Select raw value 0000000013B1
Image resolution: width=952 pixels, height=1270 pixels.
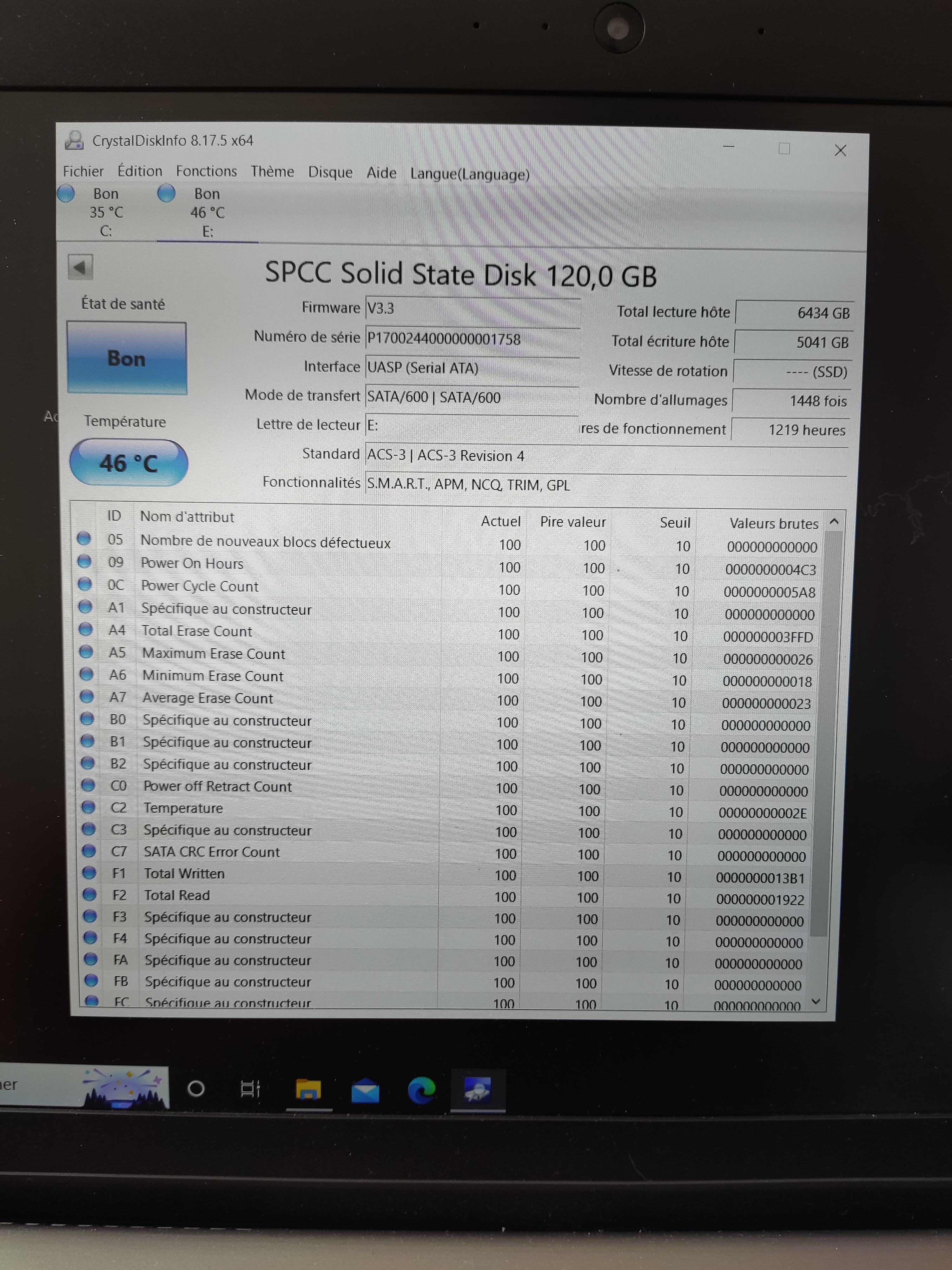coord(760,878)
